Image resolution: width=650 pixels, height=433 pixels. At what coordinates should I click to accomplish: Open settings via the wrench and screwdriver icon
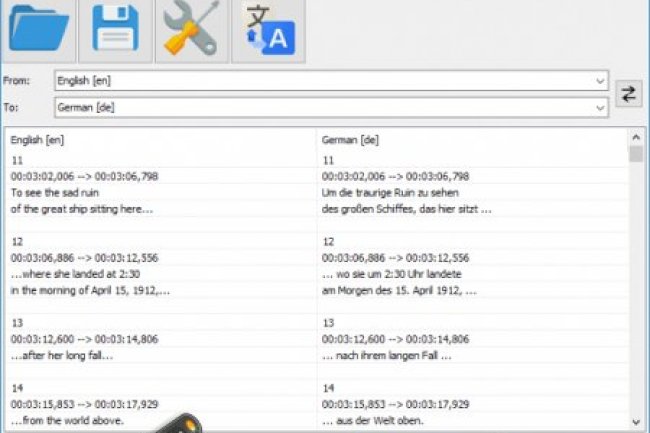pos(192,30)
